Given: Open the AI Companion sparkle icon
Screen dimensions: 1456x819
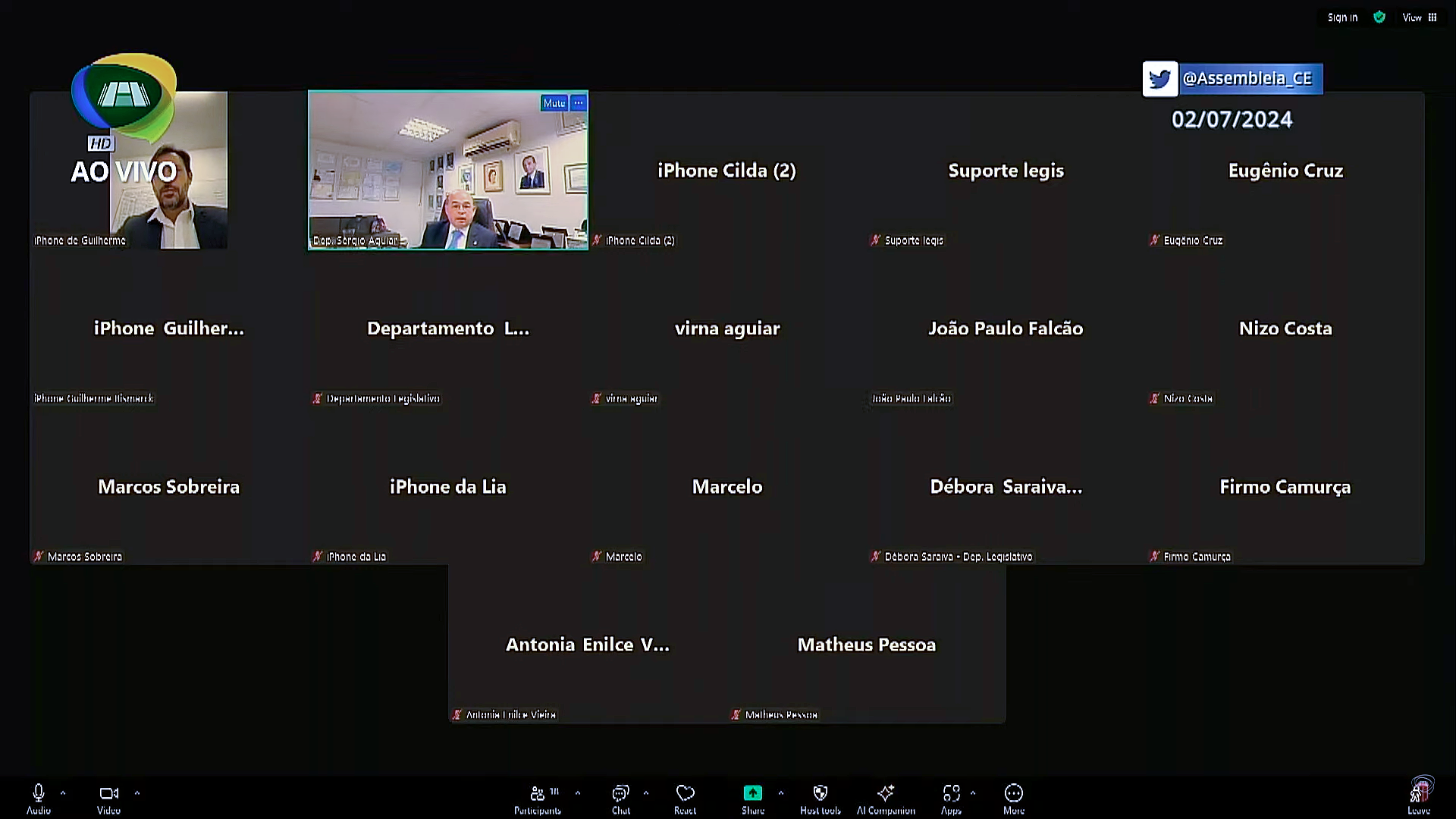Looking at the screenshot, I should coord(885,794).
